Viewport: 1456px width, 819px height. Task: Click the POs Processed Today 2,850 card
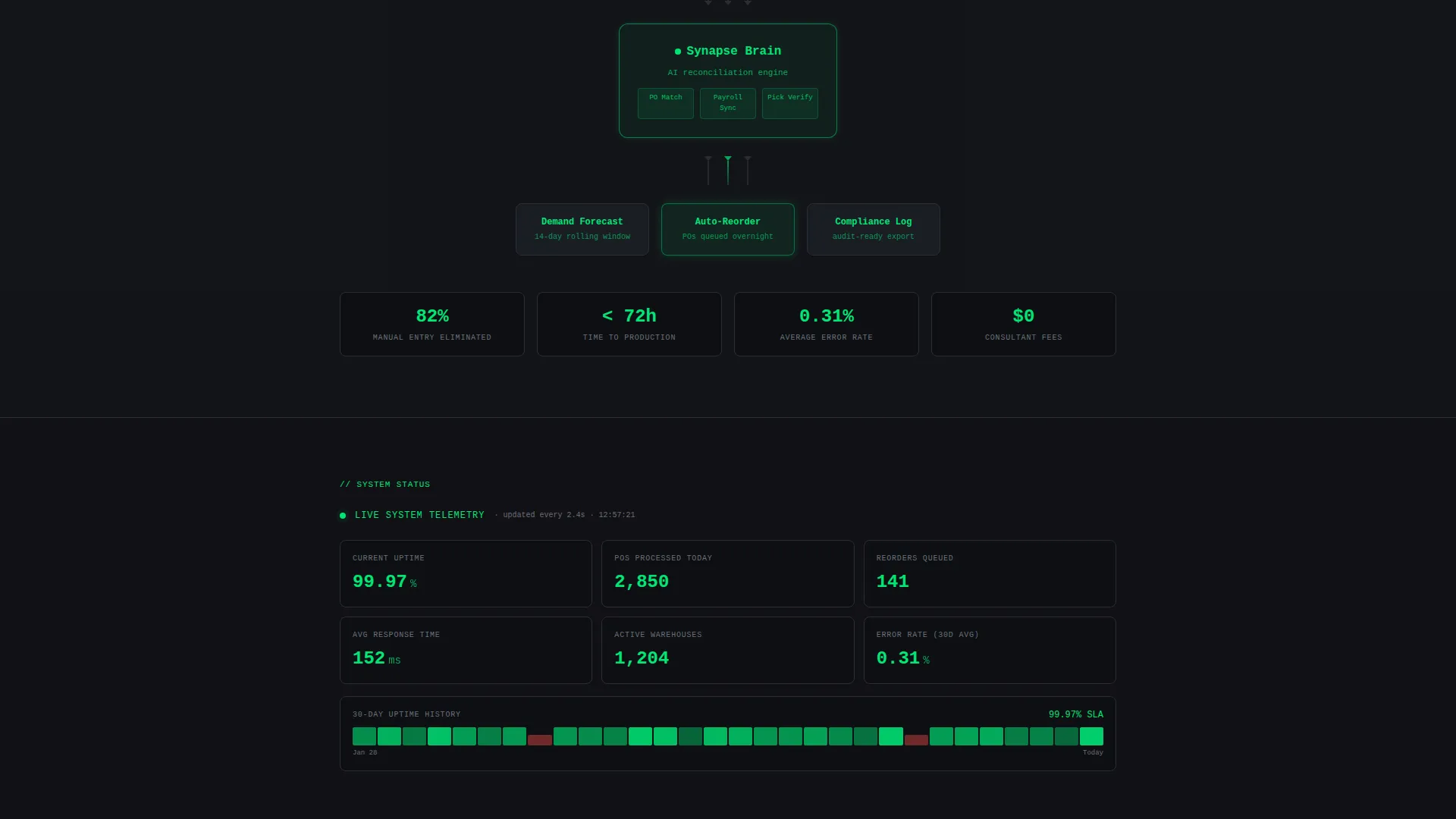pyautogui.click(x=728, y=573)
